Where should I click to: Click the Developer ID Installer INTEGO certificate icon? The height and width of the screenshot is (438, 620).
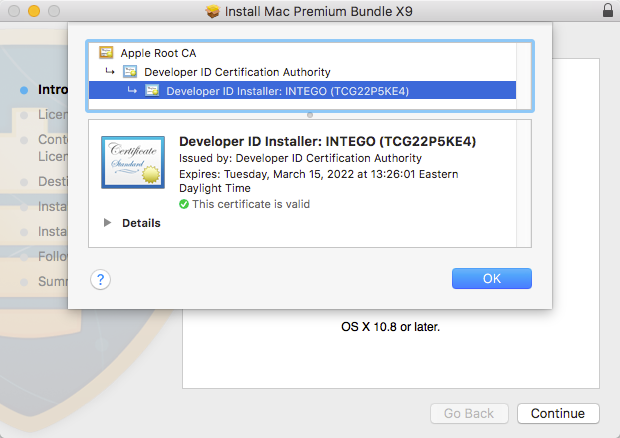(152, 91)
